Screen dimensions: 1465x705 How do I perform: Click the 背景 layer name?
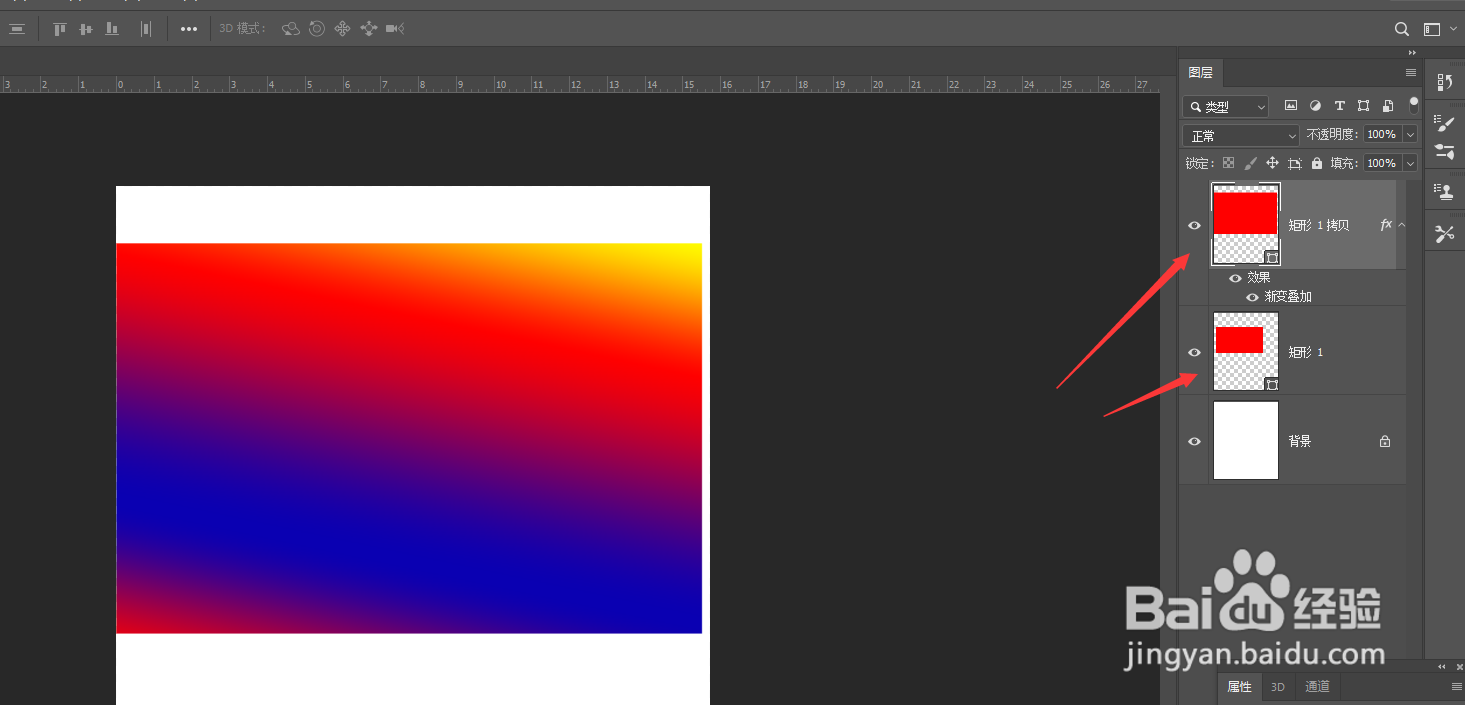coord(1300,441)
